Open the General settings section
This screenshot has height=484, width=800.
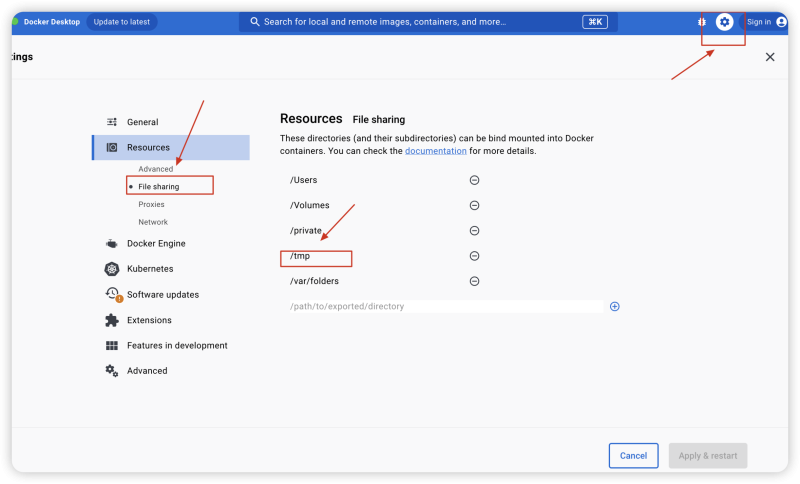tap(142, 122)
